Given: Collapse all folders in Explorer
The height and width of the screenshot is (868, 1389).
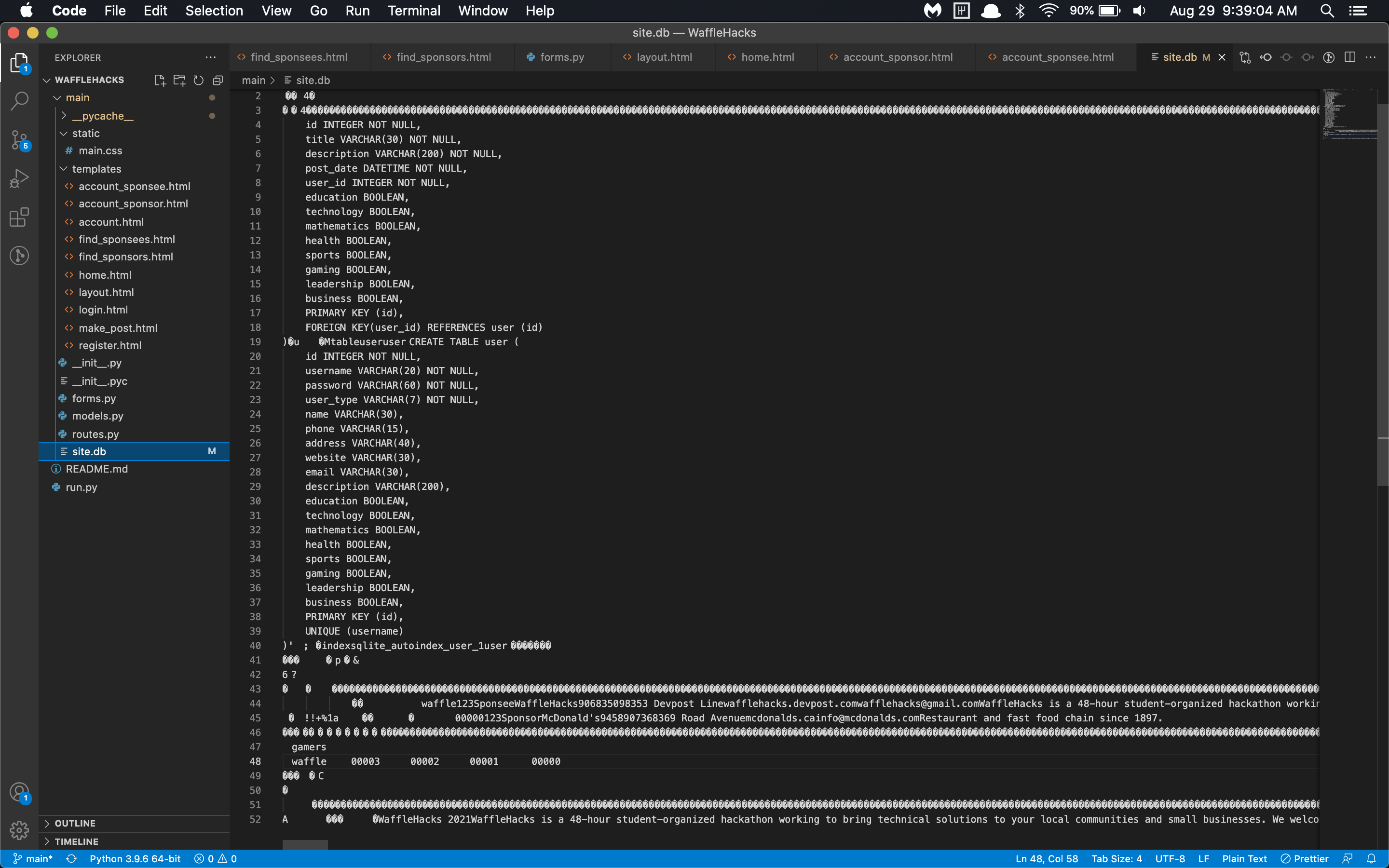Looking at the screenshot, I should tap(218, 81).
